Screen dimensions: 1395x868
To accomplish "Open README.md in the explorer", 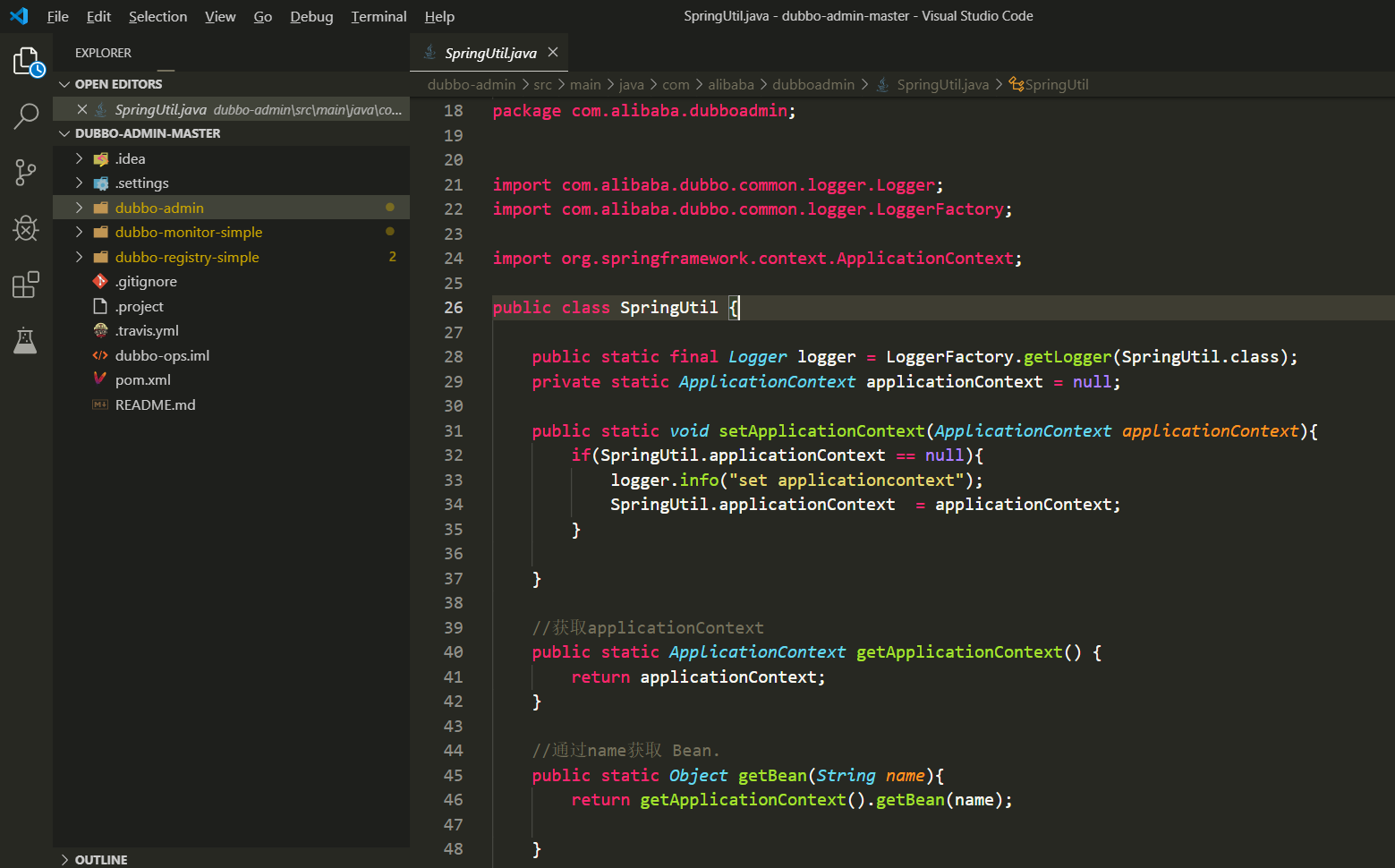I will [155, 404].
